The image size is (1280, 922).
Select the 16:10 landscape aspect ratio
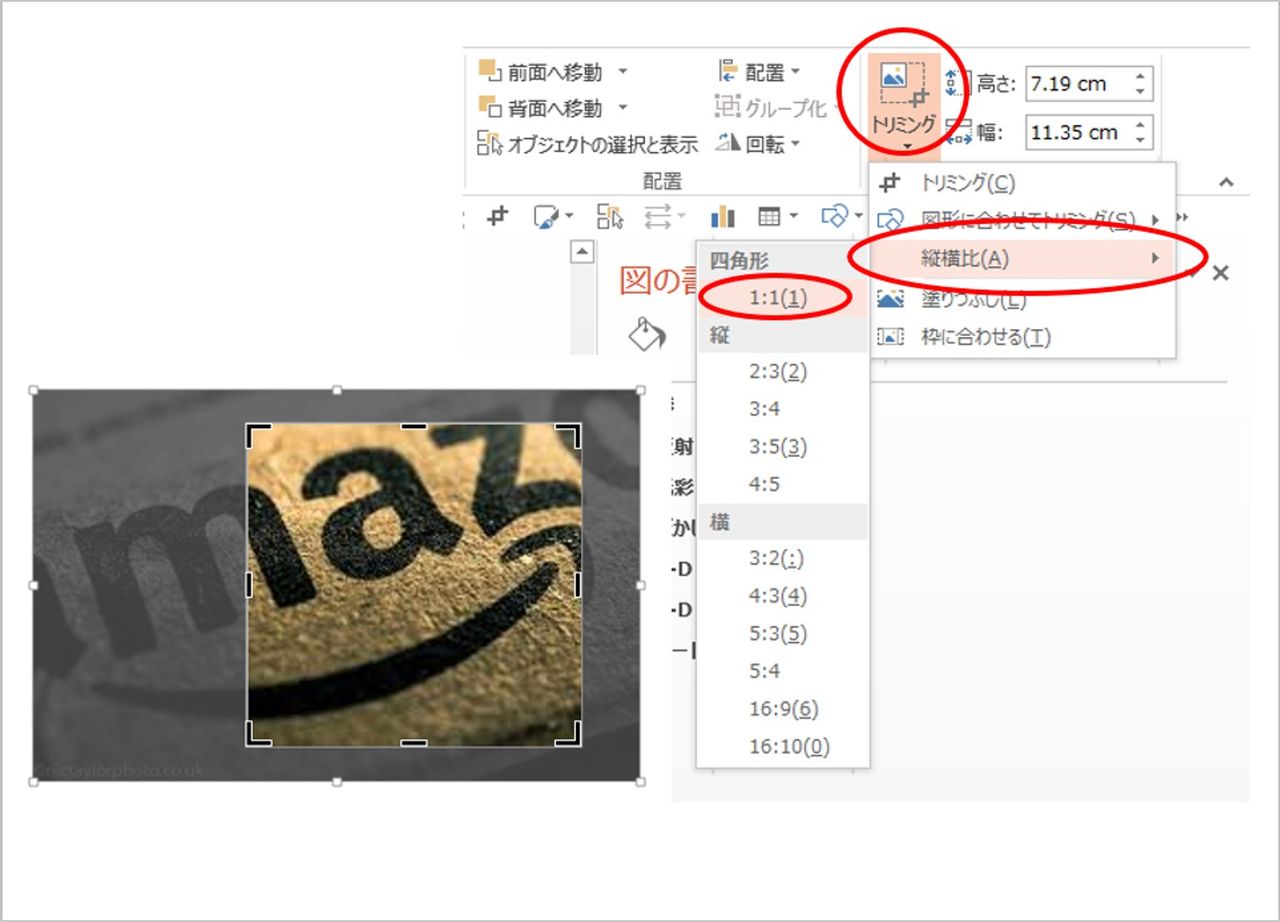pos(782,746)
